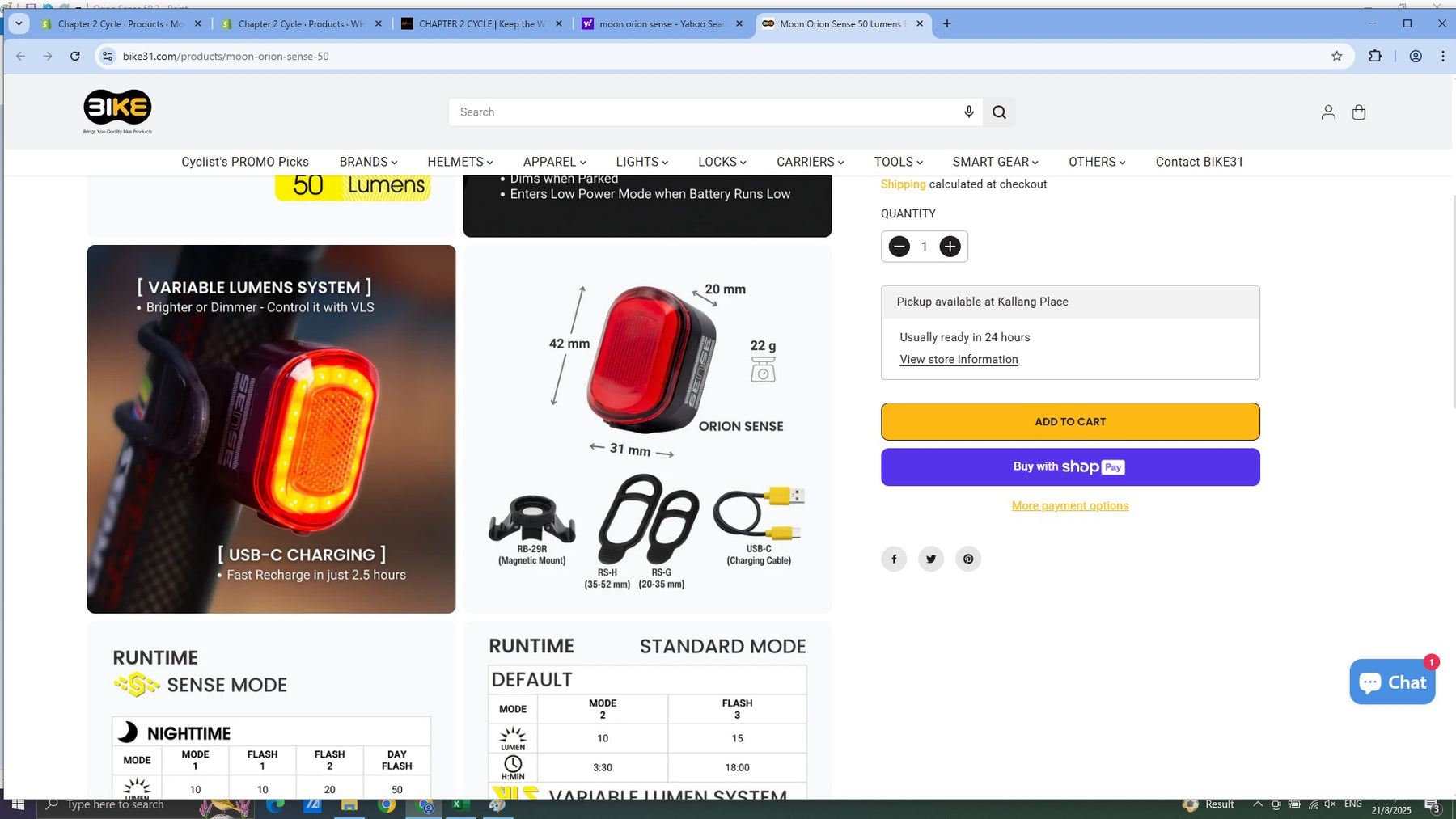Increase quantity with plus button
This screenshot has width=1456, height=819.
click(x=950, y=247)
